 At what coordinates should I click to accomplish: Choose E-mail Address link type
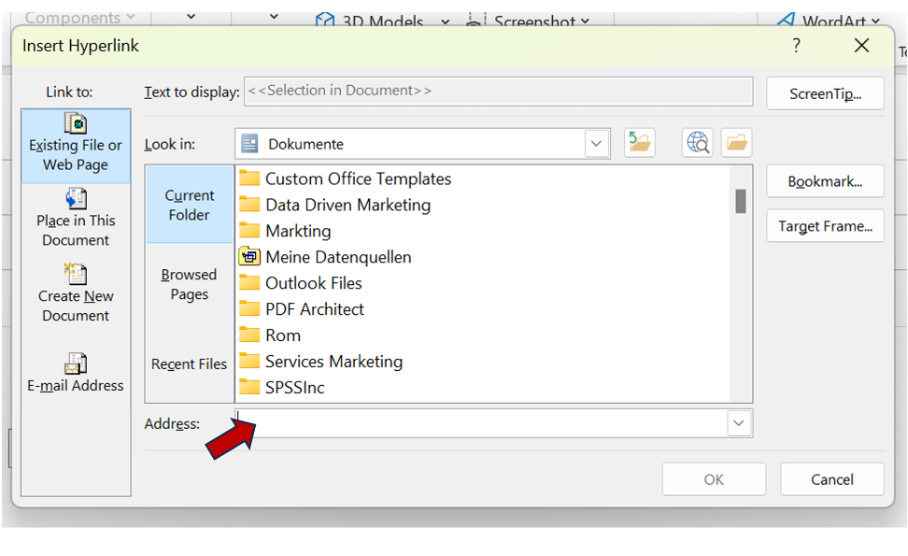point(76,373)
